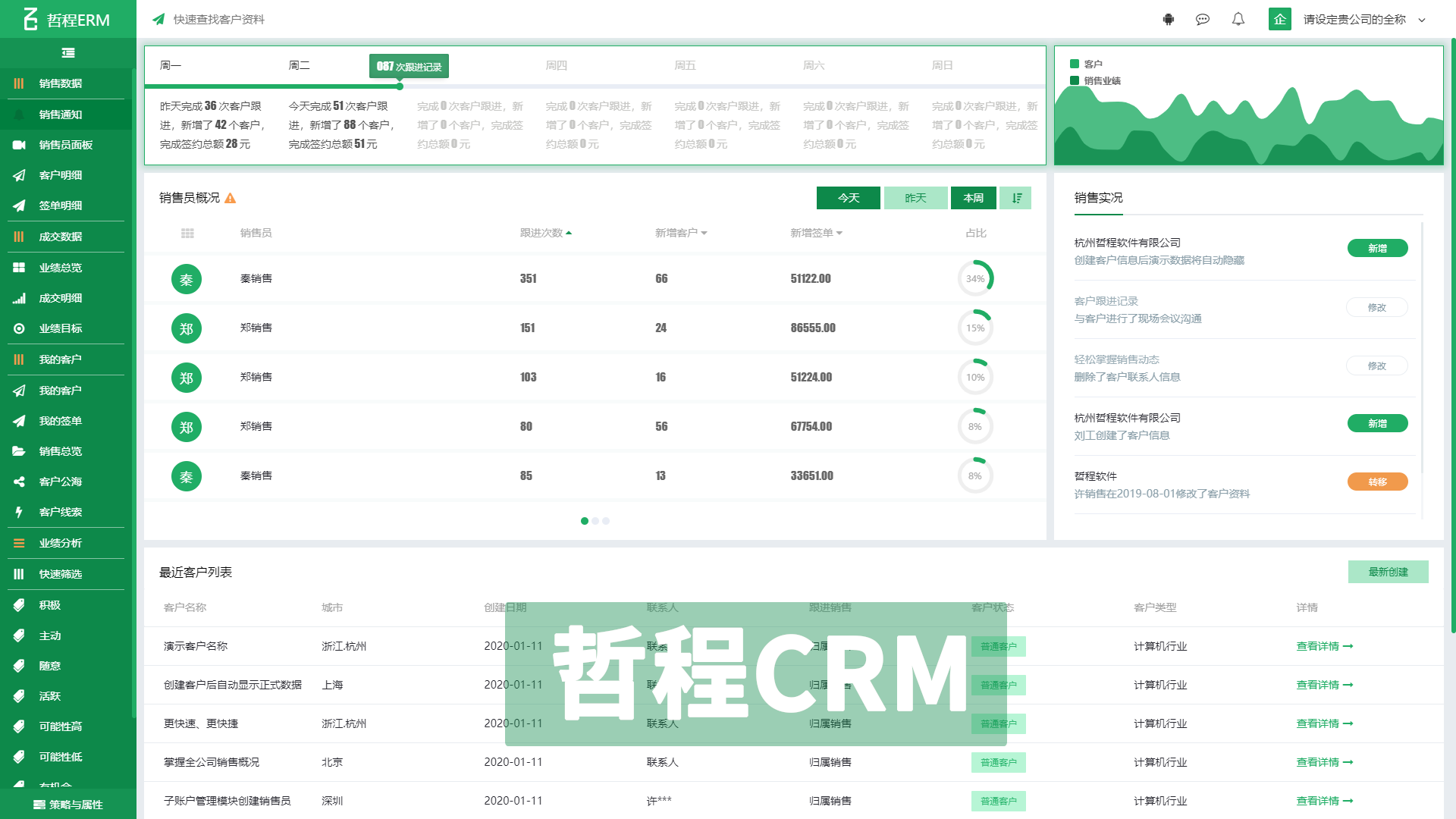1456x819 pixels.
Task: Click the 成交明细 bar chart icon
Action: [19, 298]
